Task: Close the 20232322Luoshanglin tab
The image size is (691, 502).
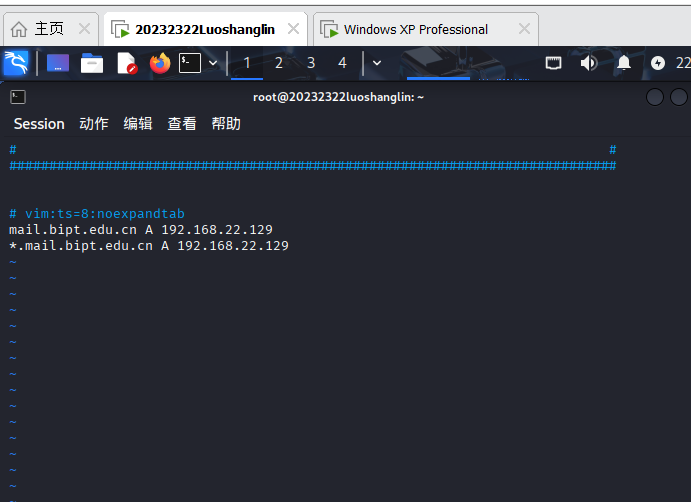Action: [293, 29]
